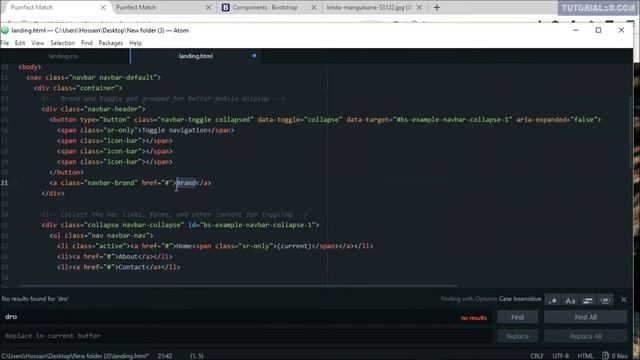The height and width of the screenshot is (360, 640).
Task: Switch to the landing.html editor tab
Action: point(196,56)
